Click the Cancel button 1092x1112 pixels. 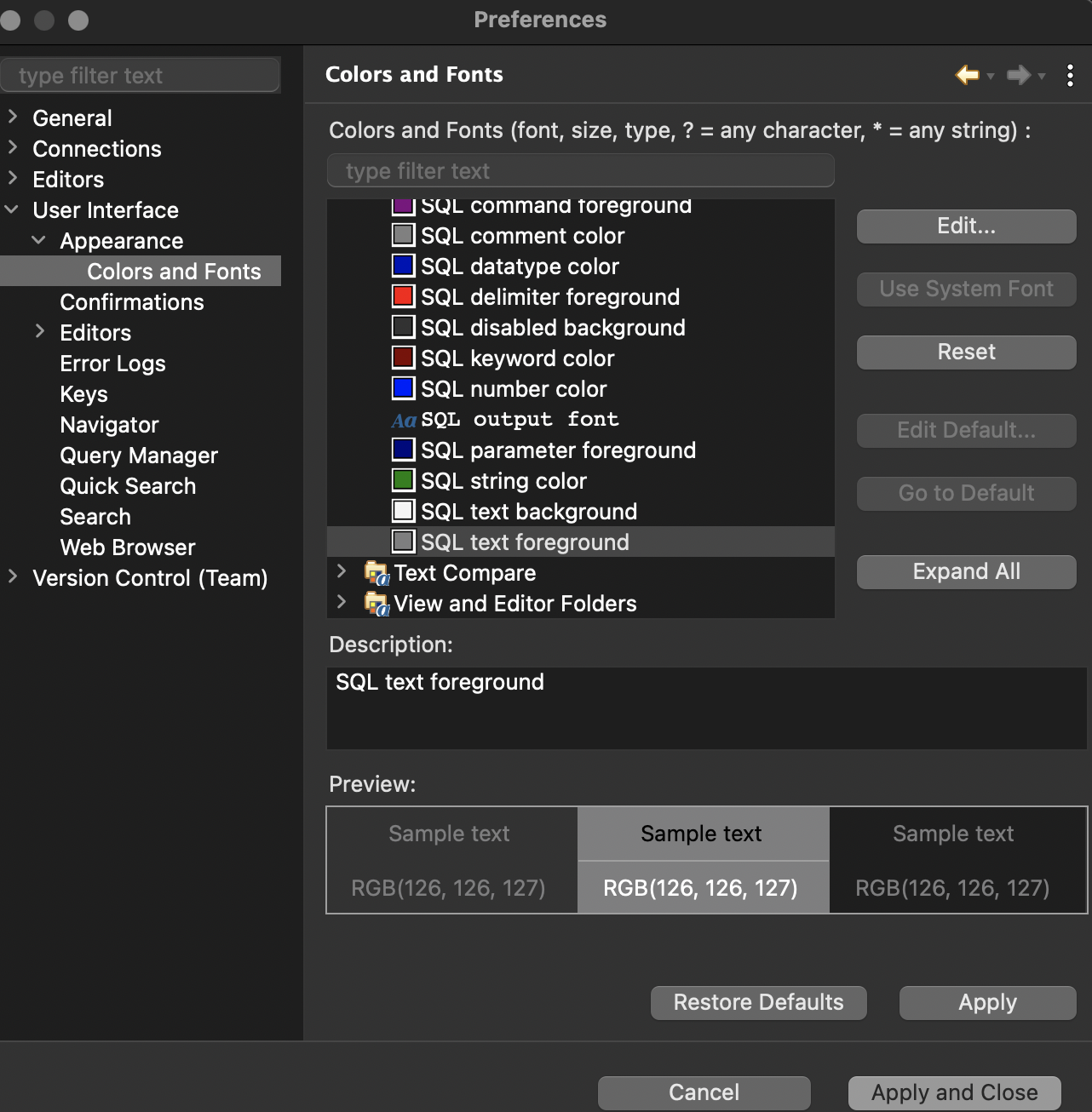704,1092
